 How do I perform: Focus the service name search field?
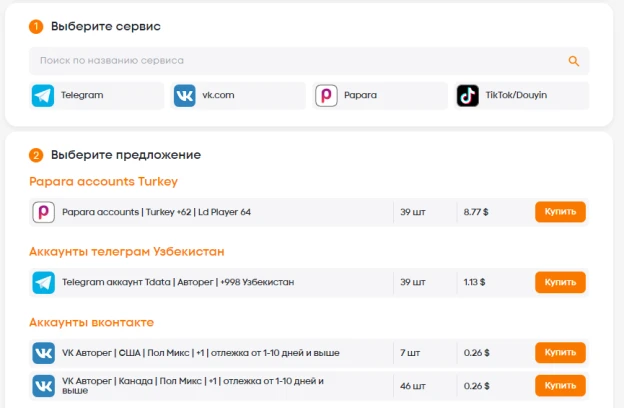(309, 61)
